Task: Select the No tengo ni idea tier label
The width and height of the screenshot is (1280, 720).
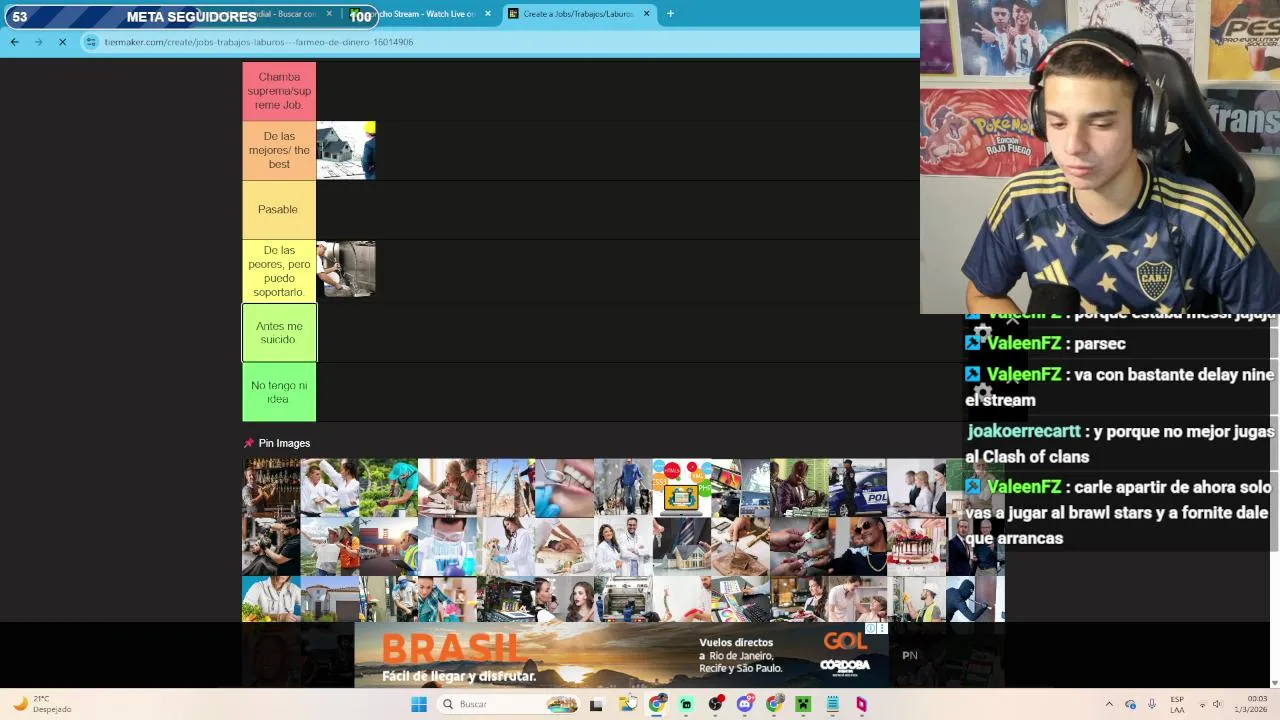Action: (x=279, y=392)
